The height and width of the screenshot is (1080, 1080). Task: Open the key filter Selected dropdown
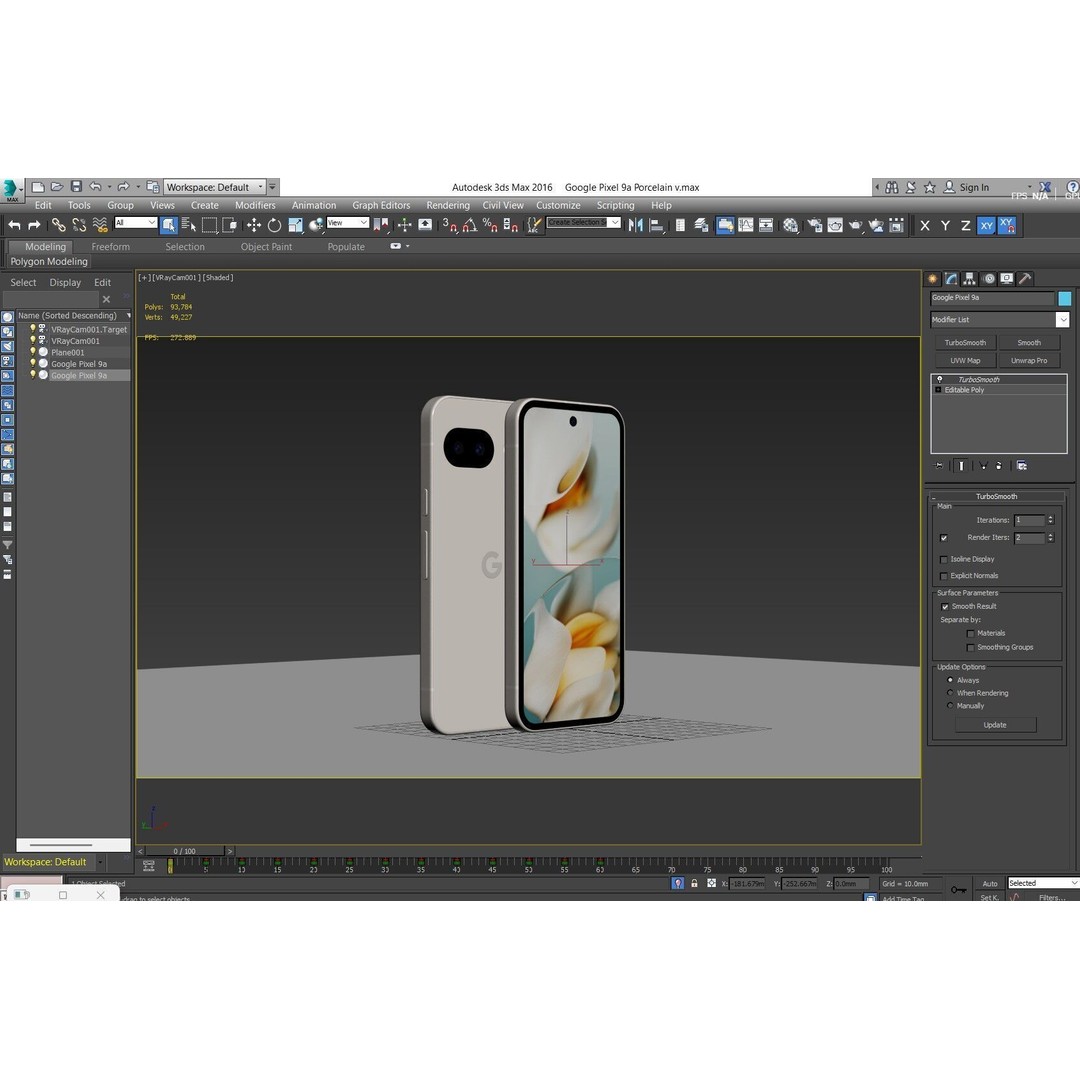[1043, 883]
